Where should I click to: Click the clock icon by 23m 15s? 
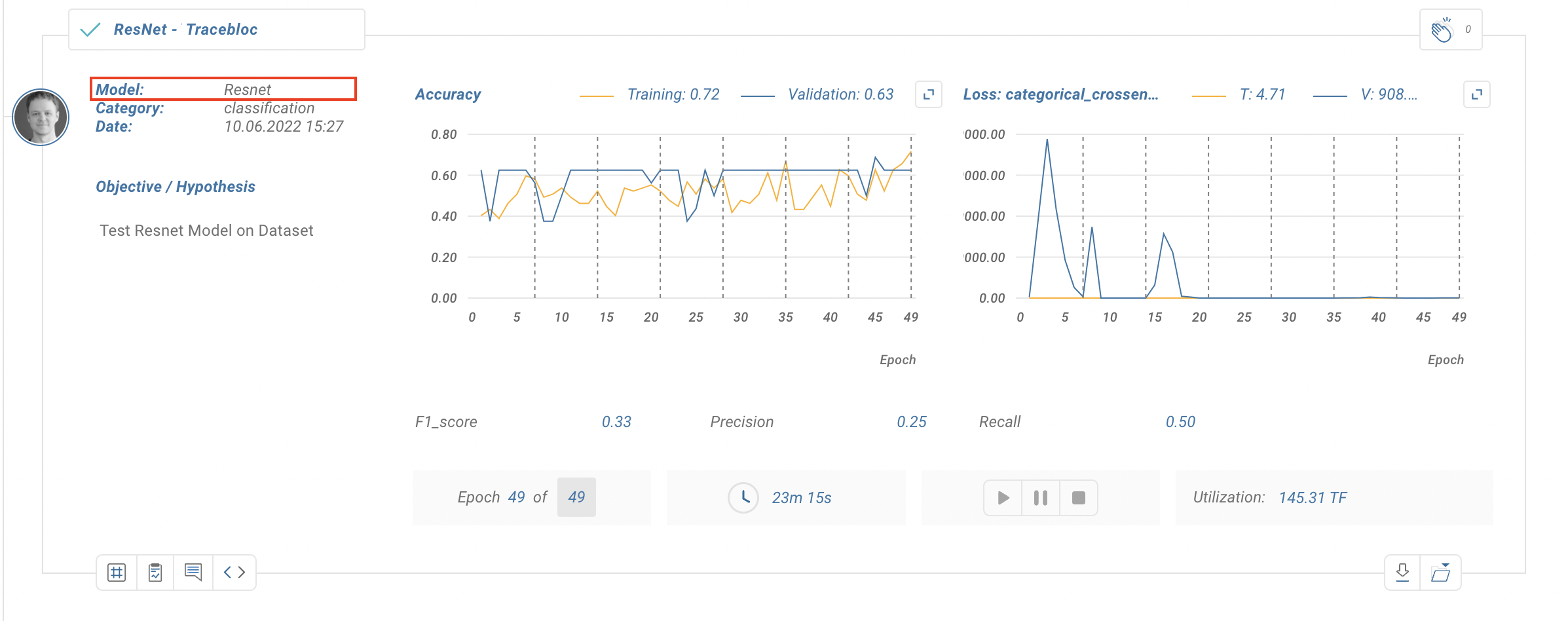click(x=743, y=498)
